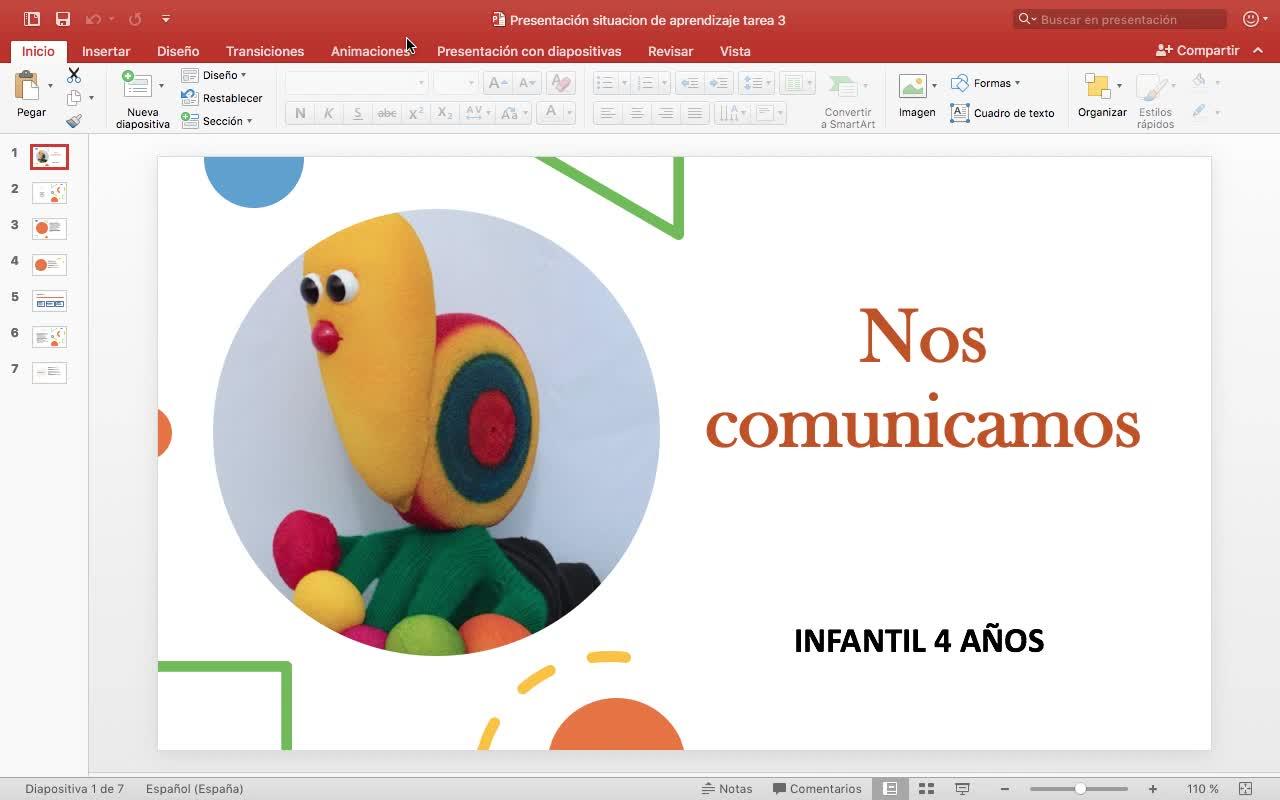Click the Restablecer button

tap(222, 98)
